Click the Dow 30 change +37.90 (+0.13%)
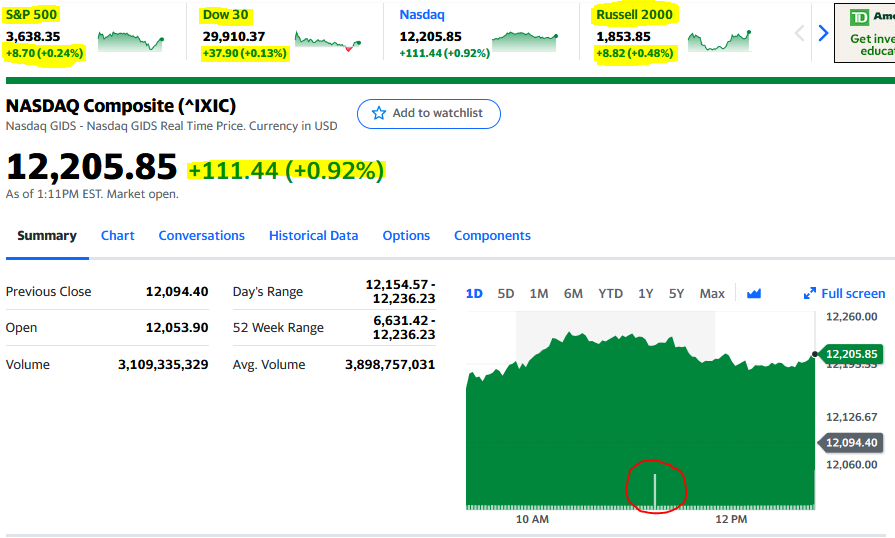Image resolution: width=895 pixels, height=538 pixels. tap(244, 54)
